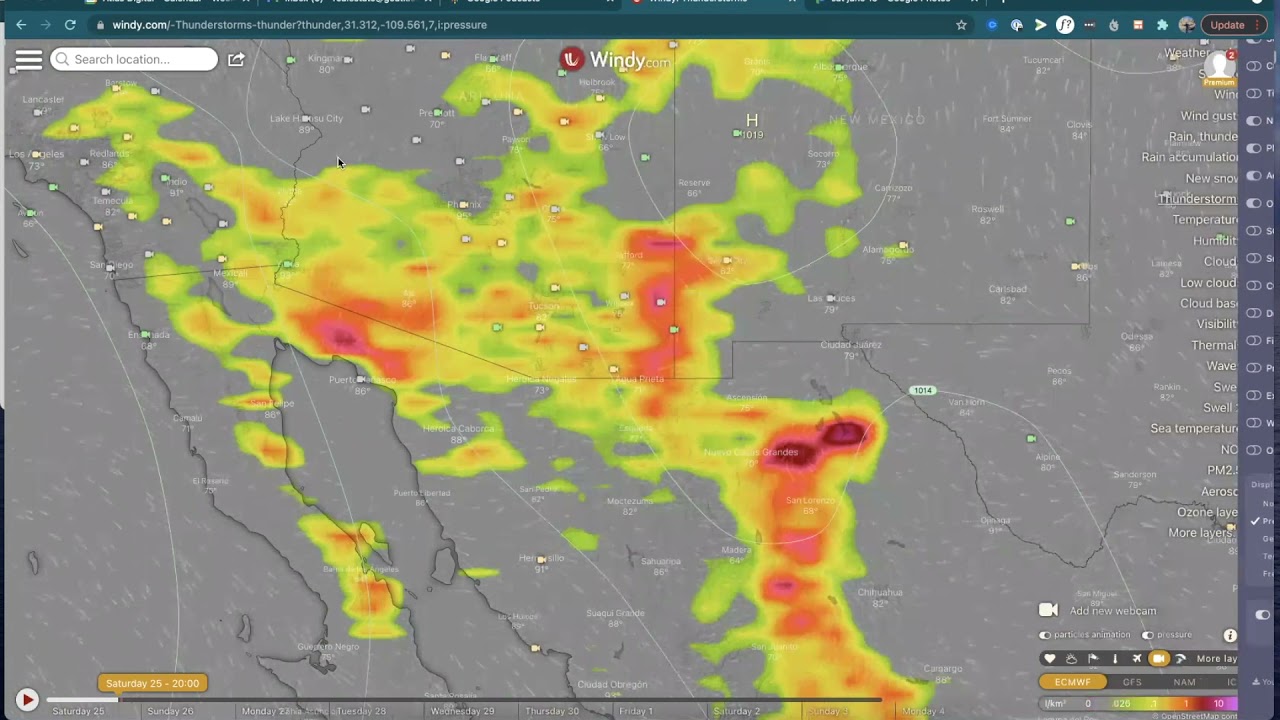Click the Saturday 25 - 20:00 time label
The width and height of the screenshot is (1280, 720).
click(x=153, y=683)
